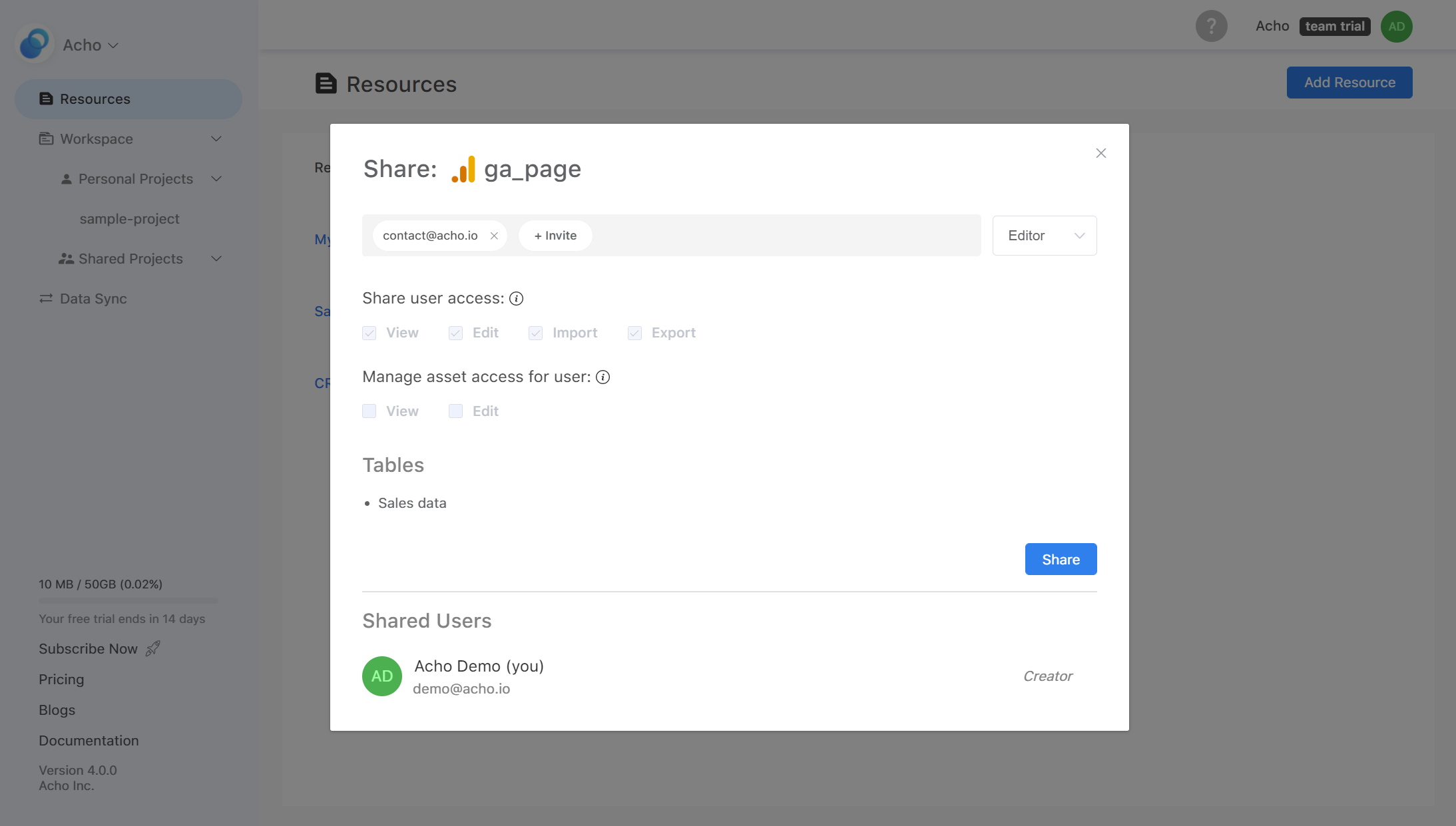The width and height of the screenshot is (1456, 826).
Task: Click the Resources document icon in the page title
Action: click(x=326, y=84)
